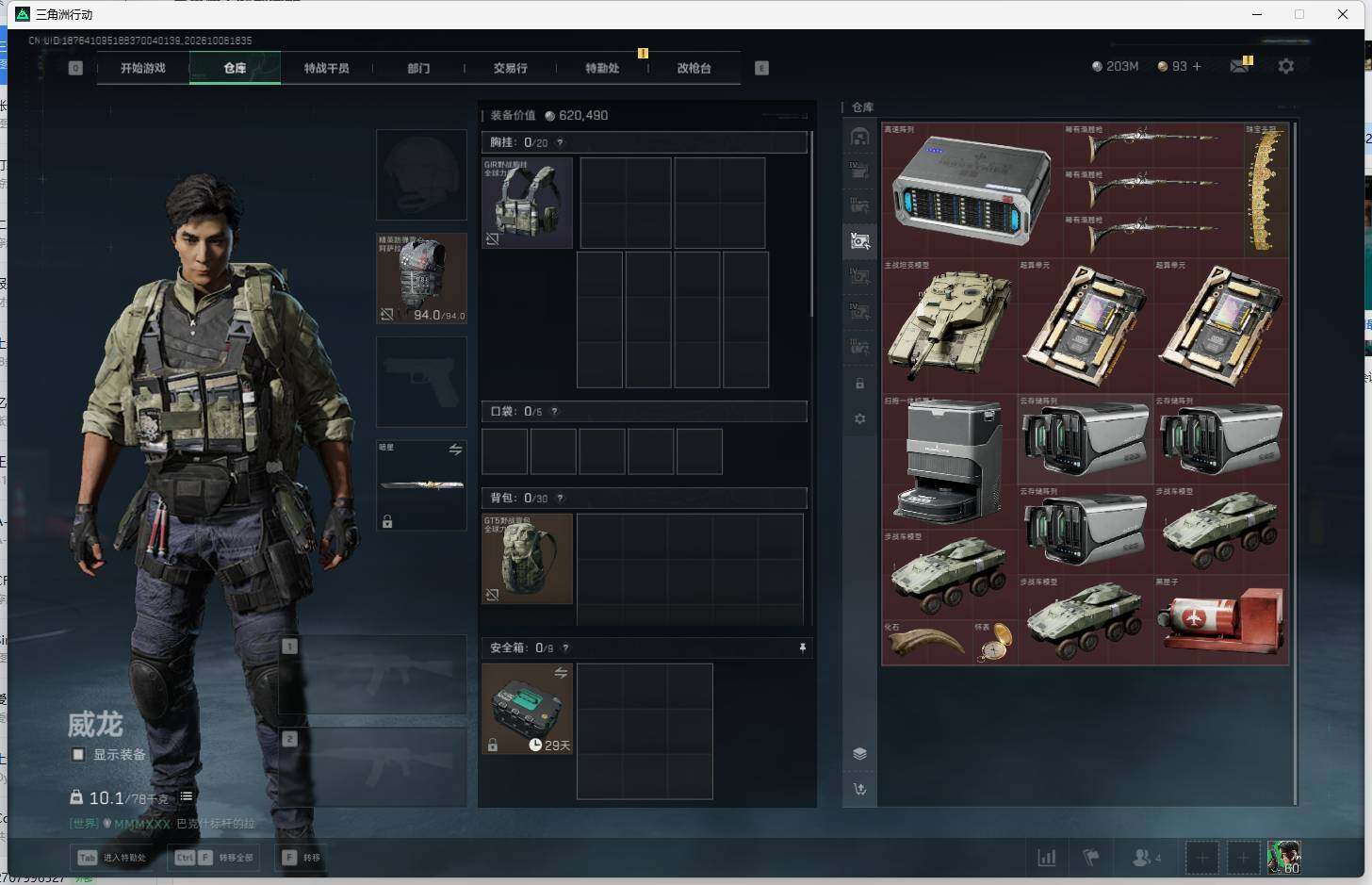Select the 怀表 pocket watch item

994,642
